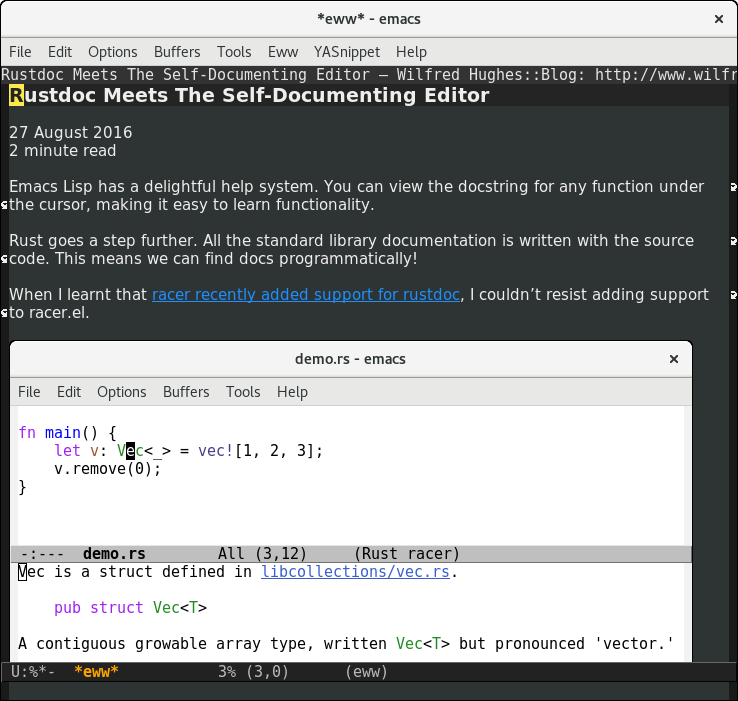This screenshot has width=738, height=701.
Task: Close the *eww* emacs window
Action: click(717, 18)
